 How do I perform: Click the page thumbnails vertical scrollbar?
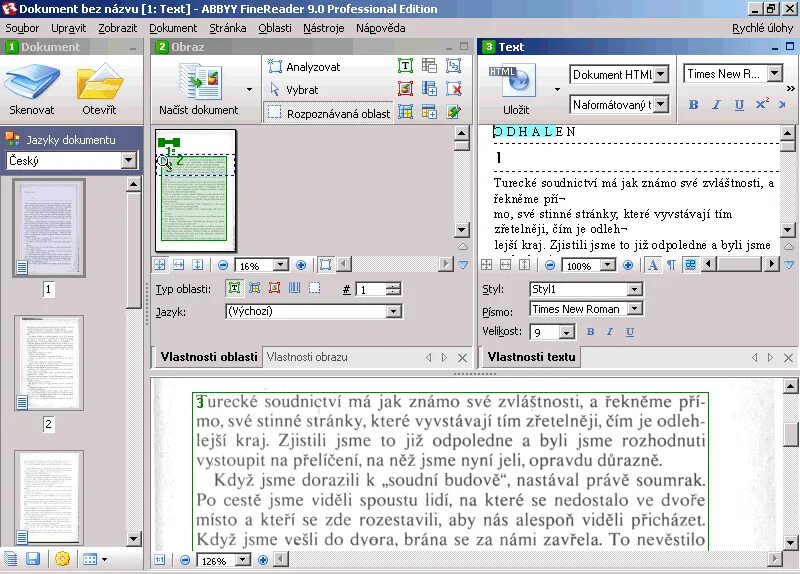tap(133, 361)
